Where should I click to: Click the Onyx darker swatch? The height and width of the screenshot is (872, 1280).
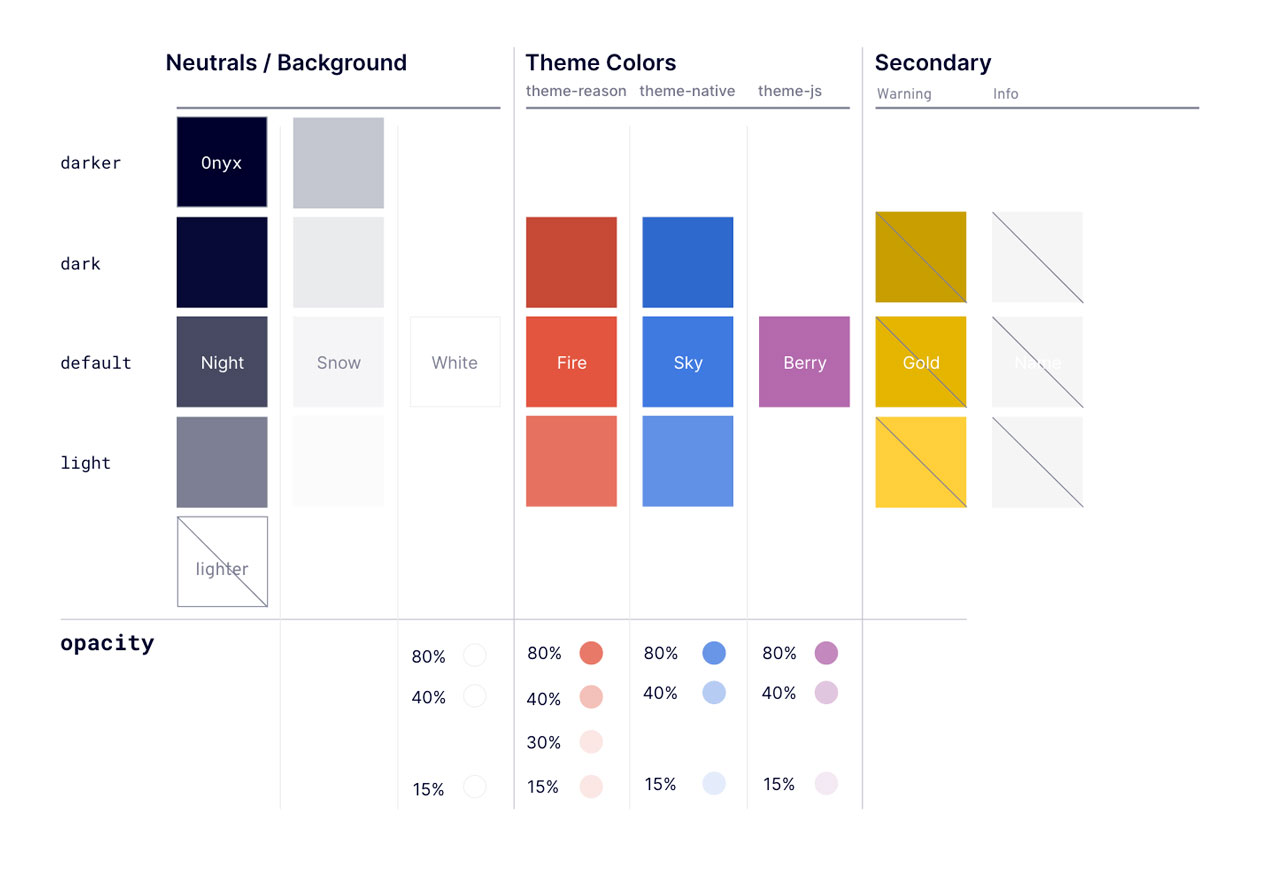pos(222,162)
